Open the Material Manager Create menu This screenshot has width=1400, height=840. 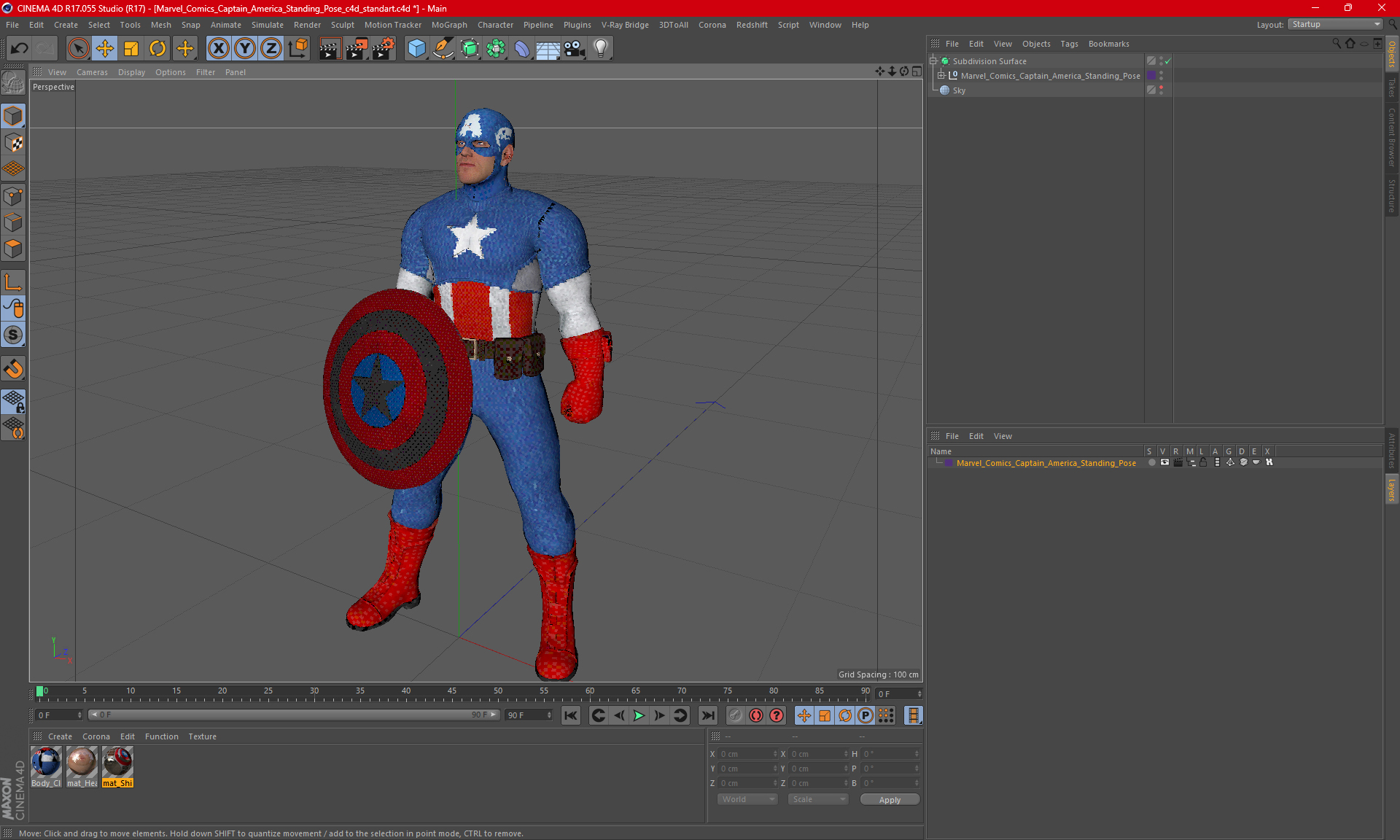[x=60, y=736]
